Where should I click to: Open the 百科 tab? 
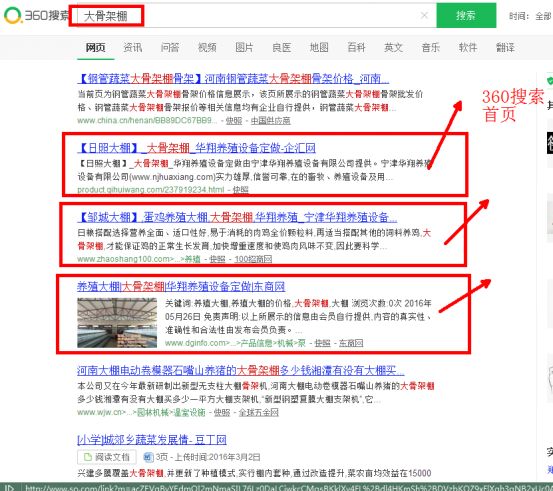point(356,47)
